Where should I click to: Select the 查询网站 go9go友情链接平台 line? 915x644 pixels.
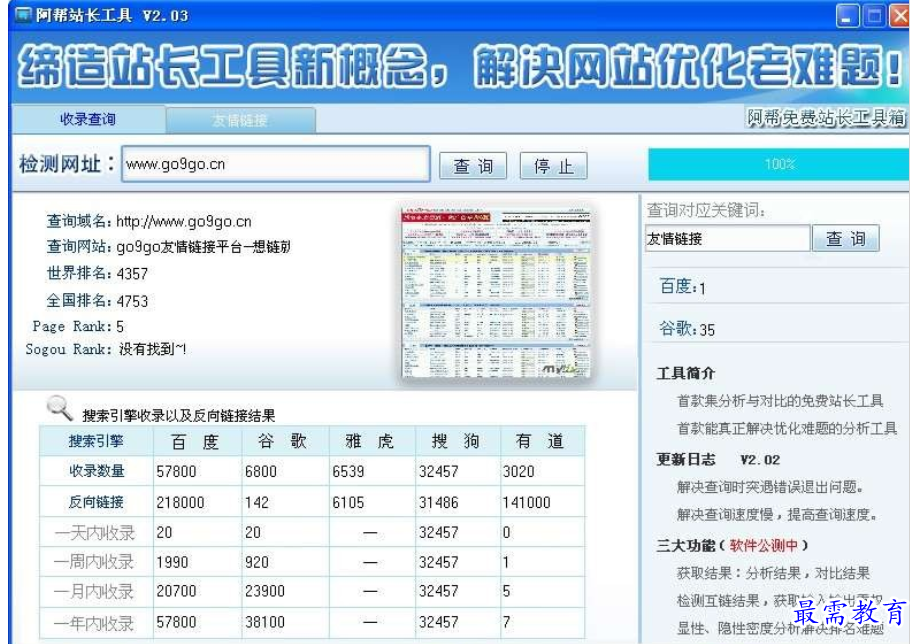pos(168,247)
